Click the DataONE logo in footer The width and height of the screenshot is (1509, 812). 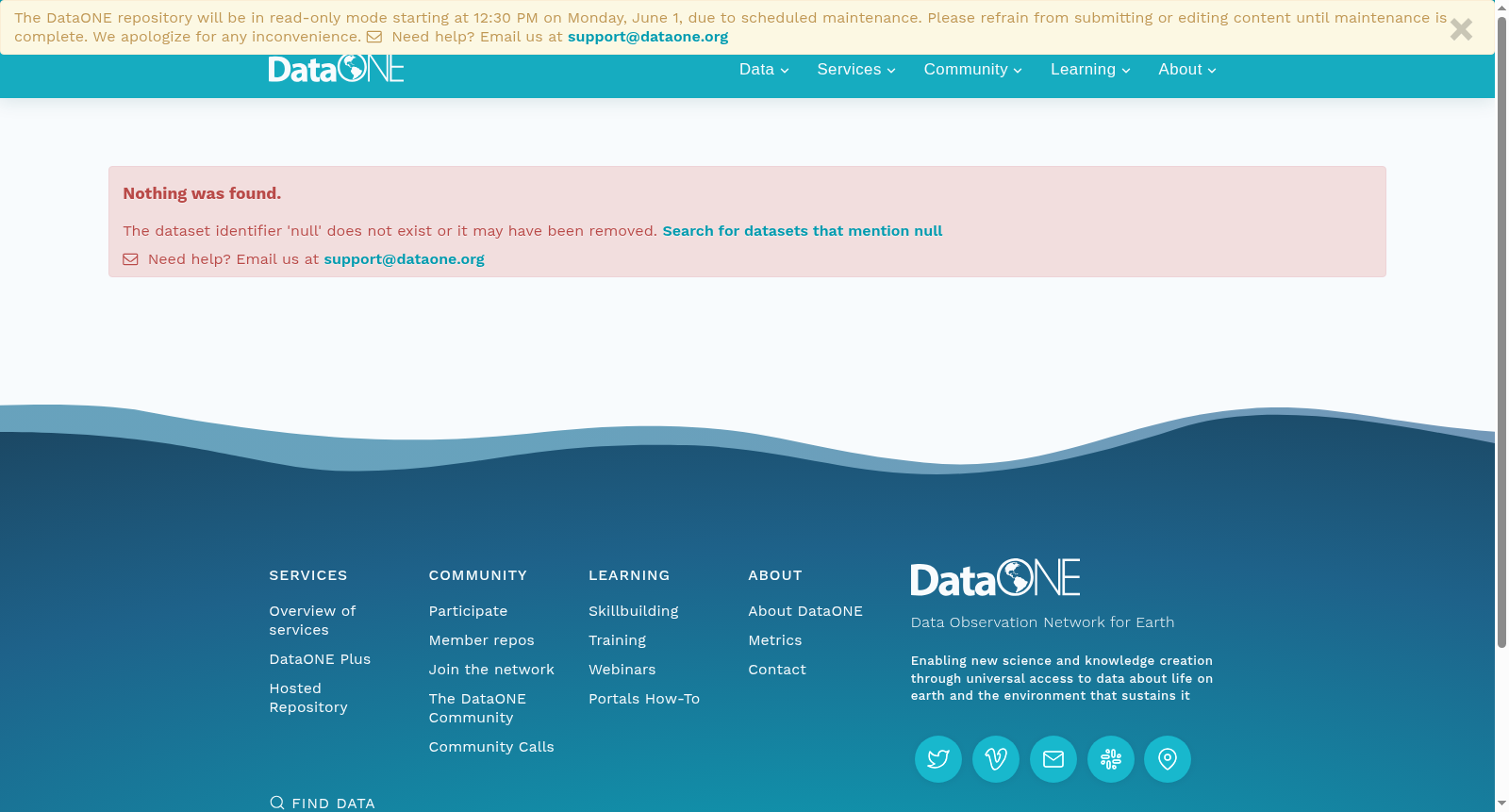pyautogui.click(x=995, y=577)
